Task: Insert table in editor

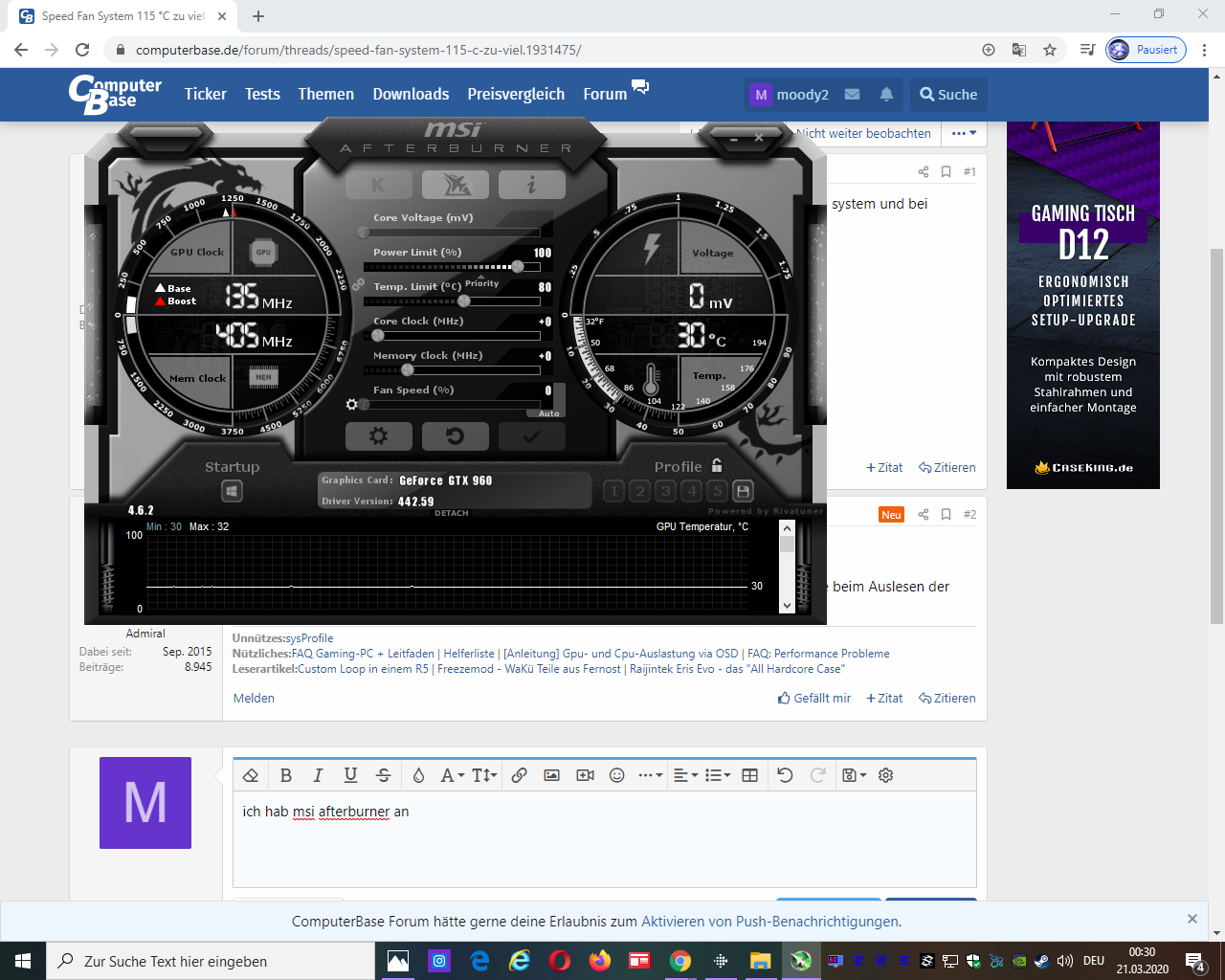Action: tap(750, 775)
